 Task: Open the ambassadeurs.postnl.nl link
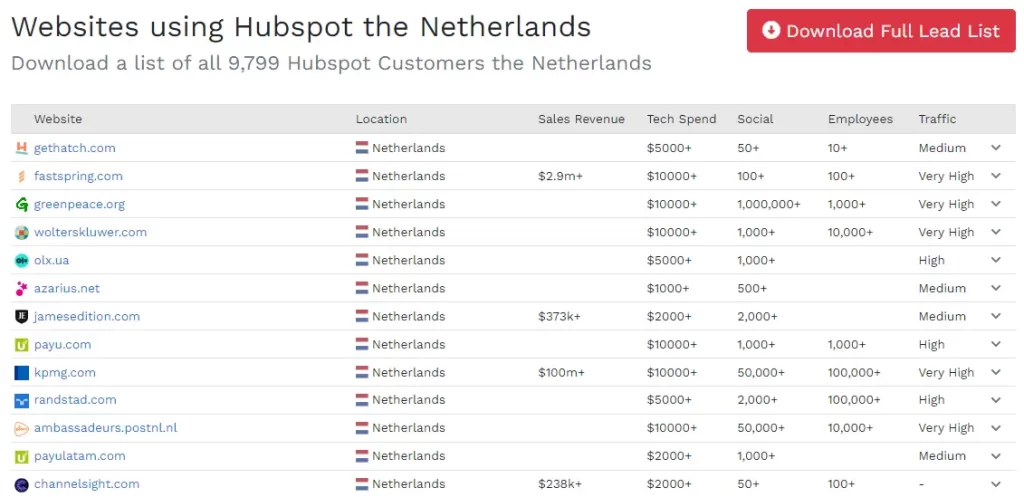[106, 428]
